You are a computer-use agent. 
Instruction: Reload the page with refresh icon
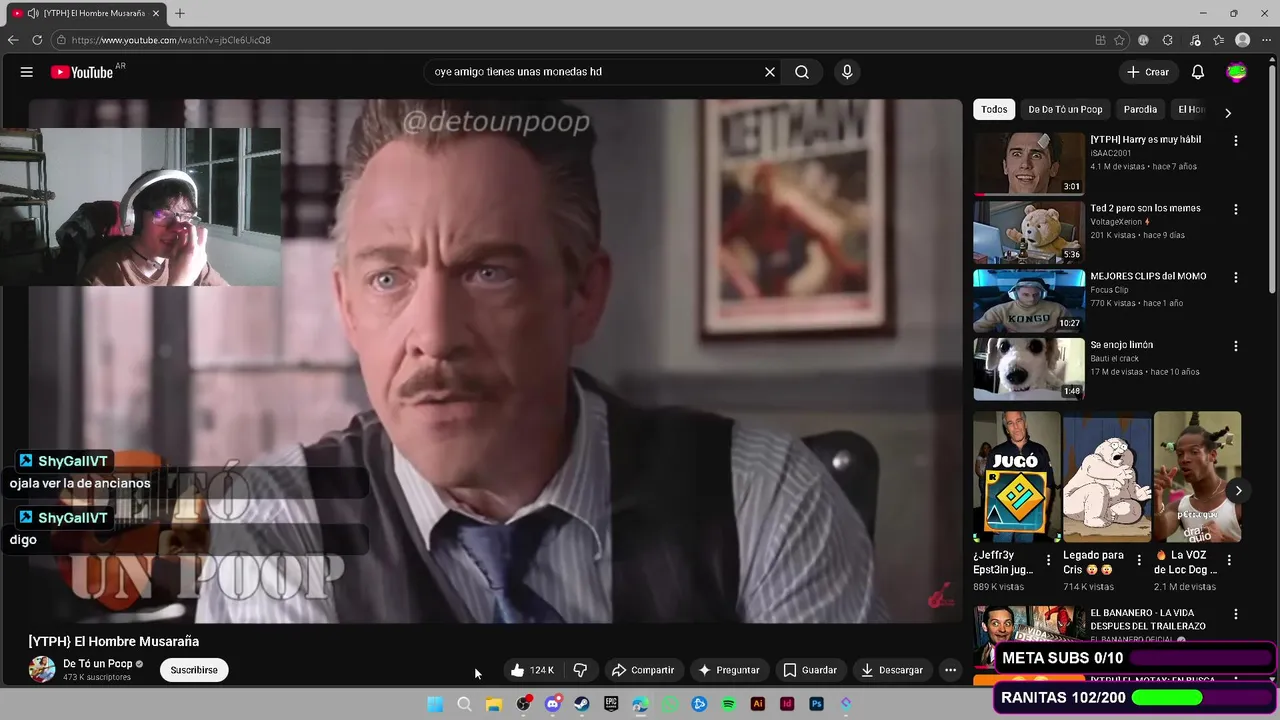coord(37,40)
